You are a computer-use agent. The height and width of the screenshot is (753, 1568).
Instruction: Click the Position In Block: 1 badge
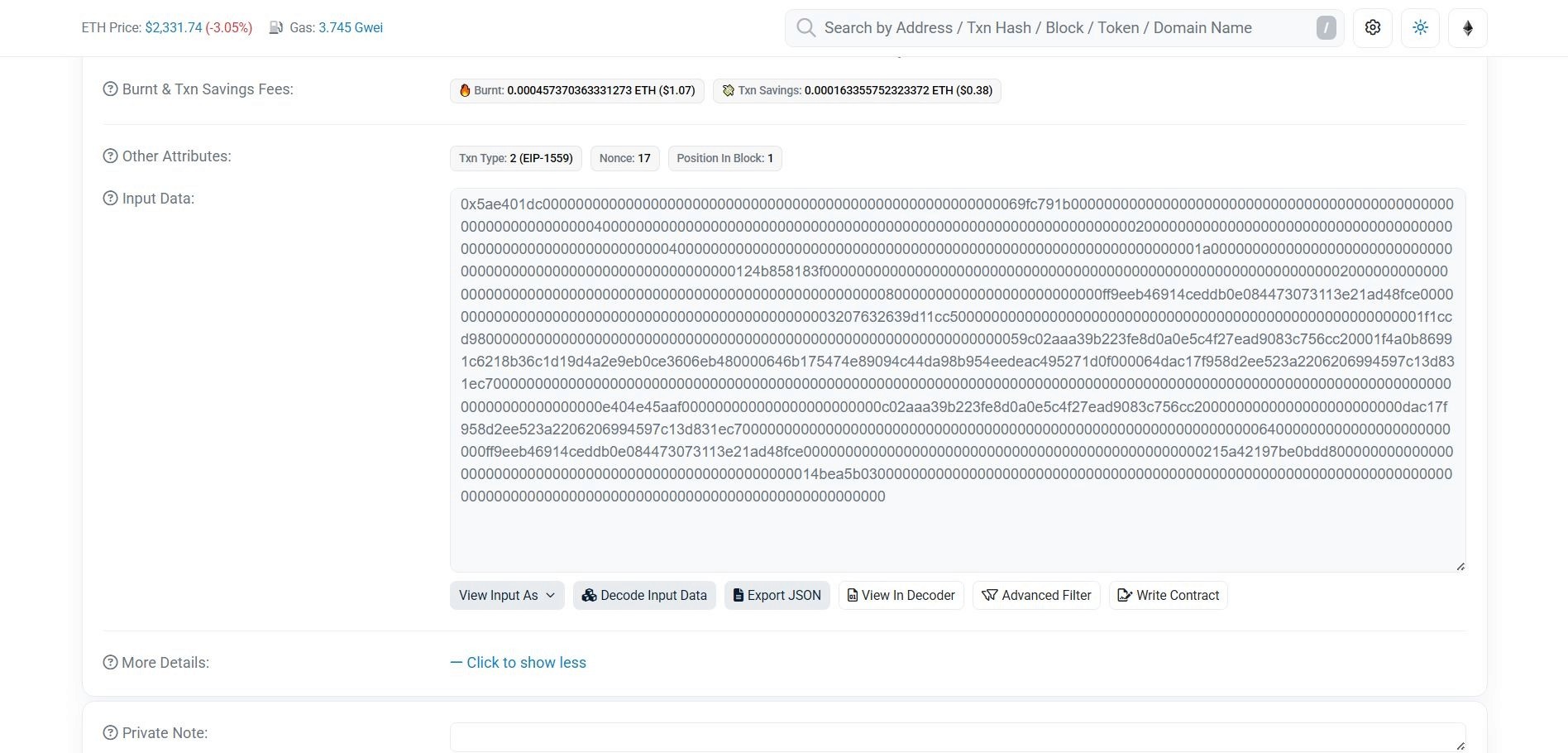(724, 158)
